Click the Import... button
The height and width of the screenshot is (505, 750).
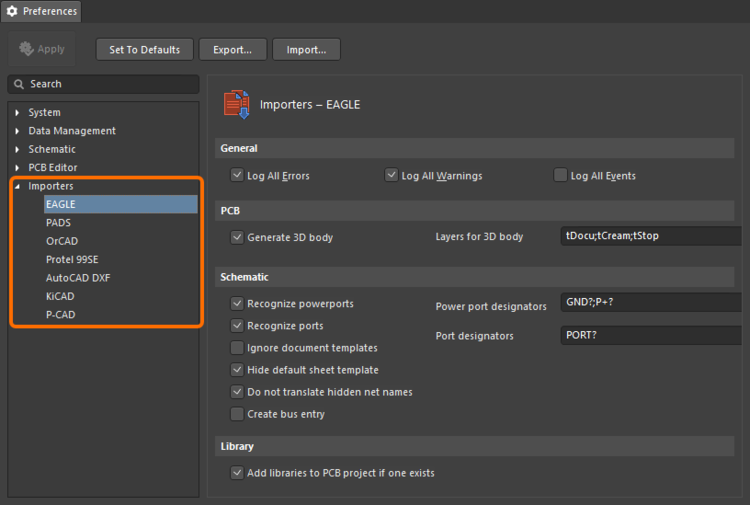pos(306,49)
